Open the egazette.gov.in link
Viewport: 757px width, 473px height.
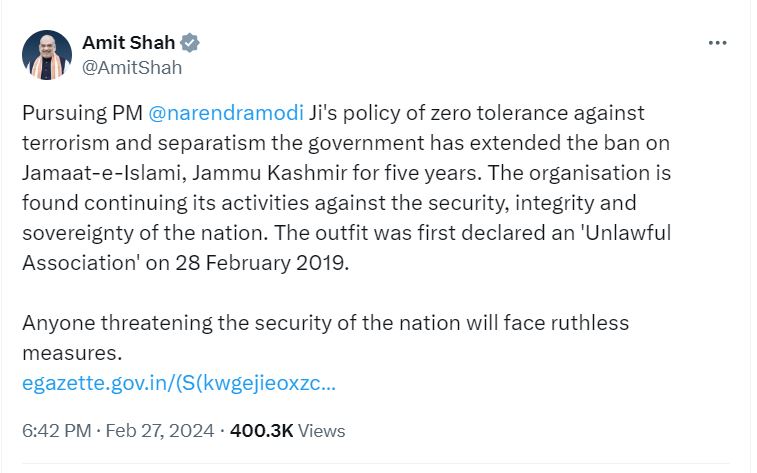tap(178, 382)
